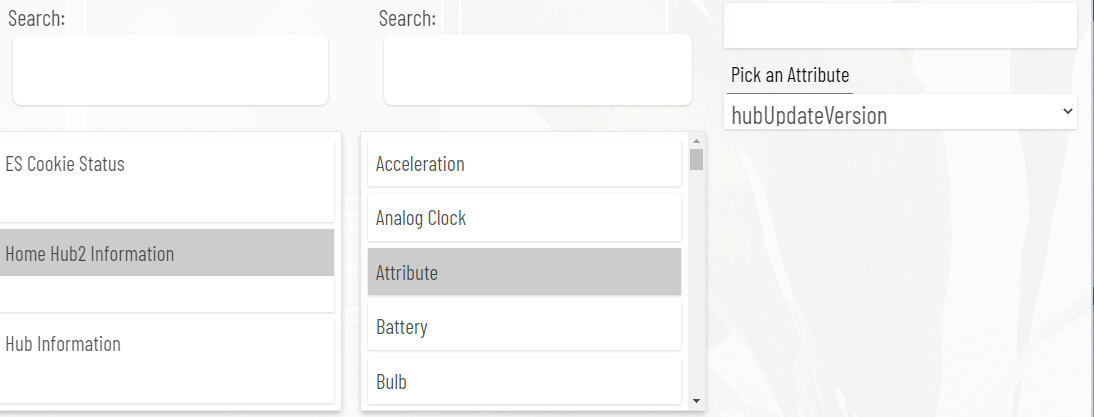This screenshot has width=1094, height=417.
Task: Select Home Hub2 Information device
Action: pos(166,253)
